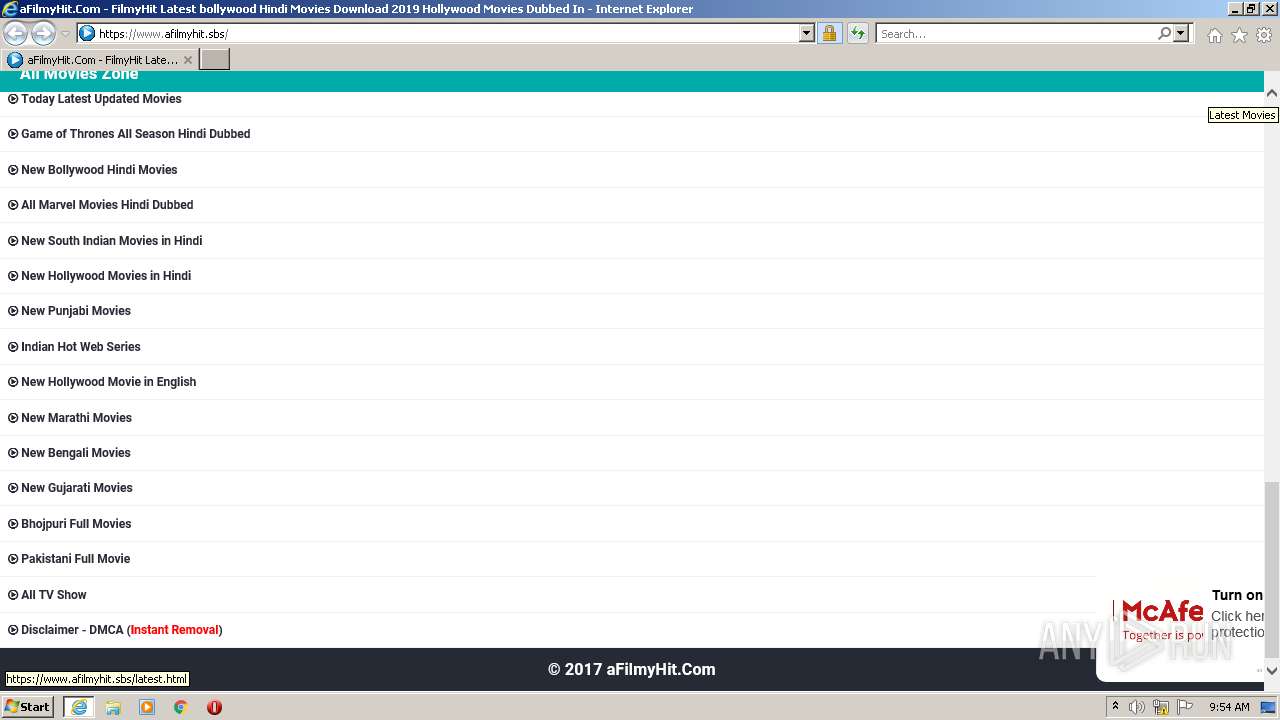1280x720 pixels.
Task: Open New Marathi Movies link
Action: tap(76, 418)
